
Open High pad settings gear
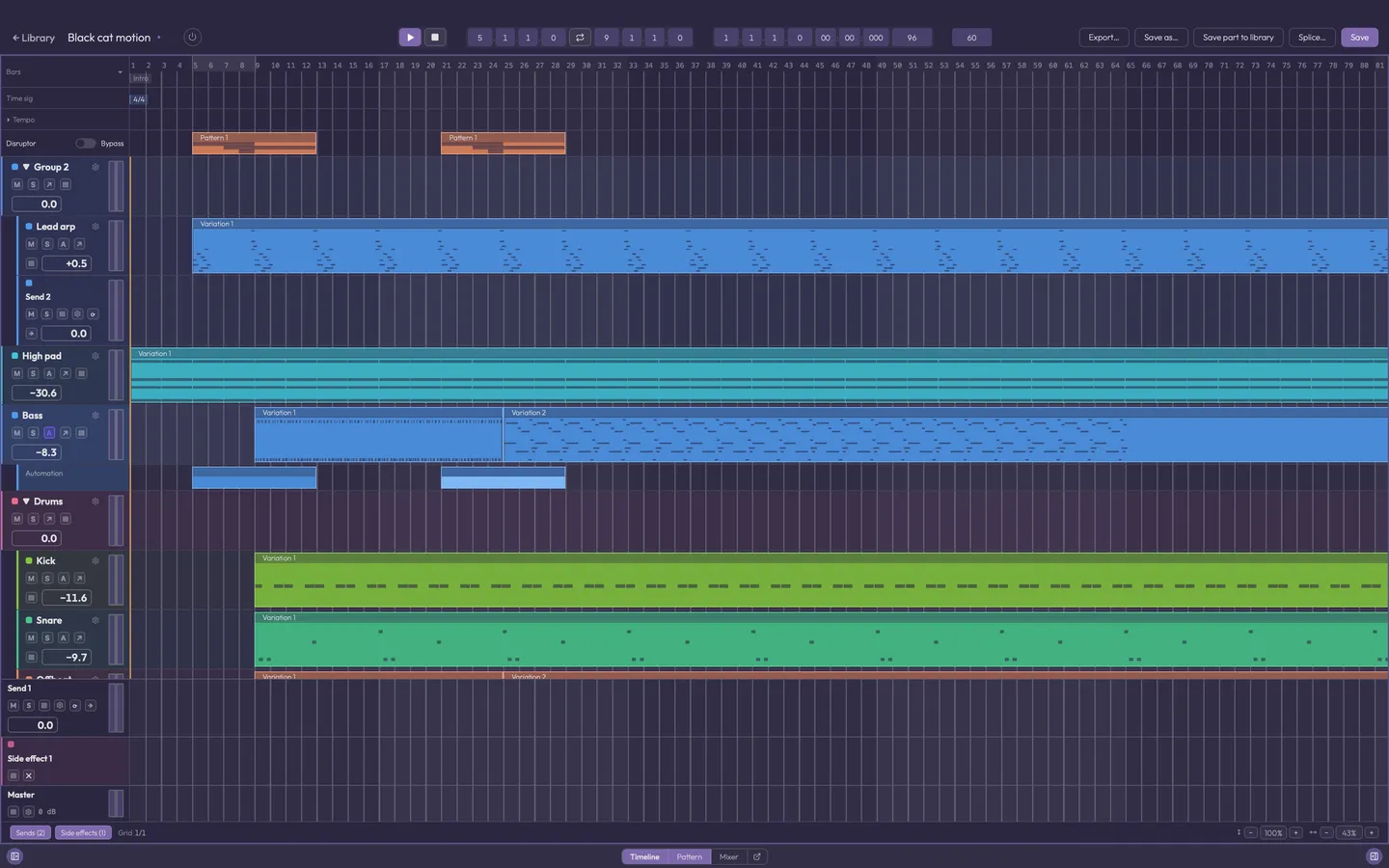coord(95,356)
